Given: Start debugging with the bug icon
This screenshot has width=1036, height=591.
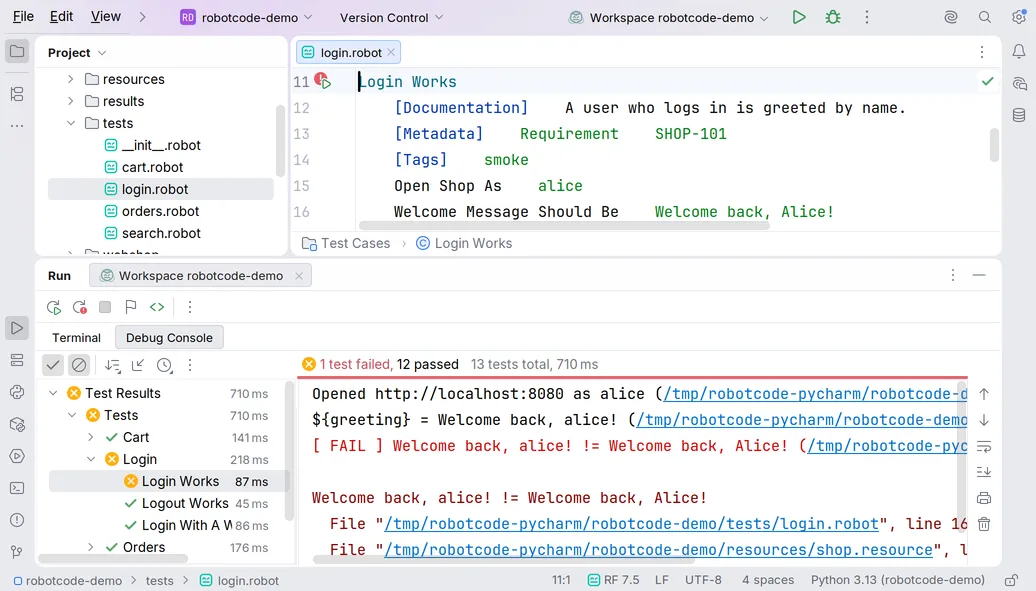Looking at the screenshot, I should point(833,17).
